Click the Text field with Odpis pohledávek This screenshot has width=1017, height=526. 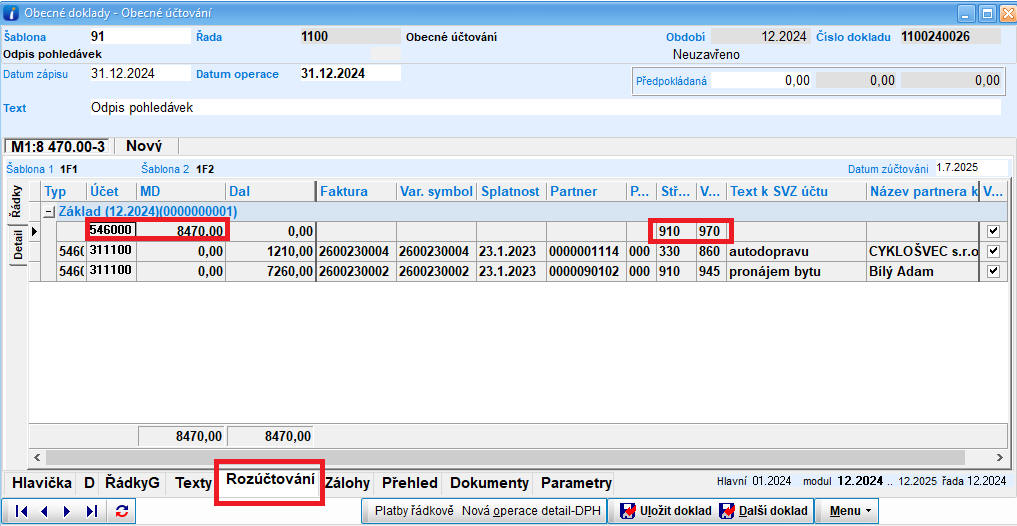(x=543, y=107)
